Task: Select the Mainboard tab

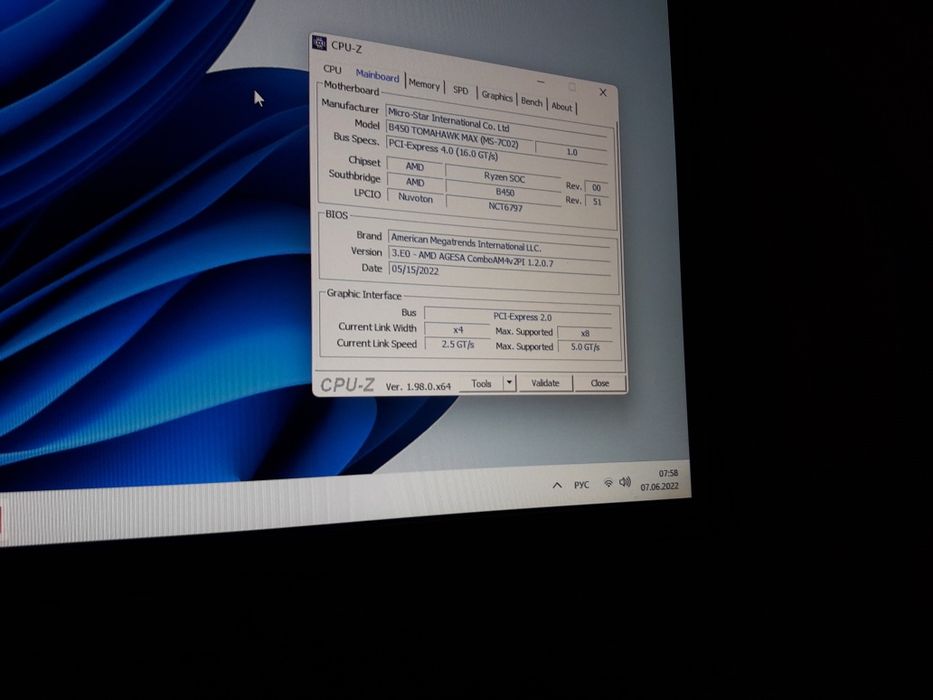Action: click(377, 76)
